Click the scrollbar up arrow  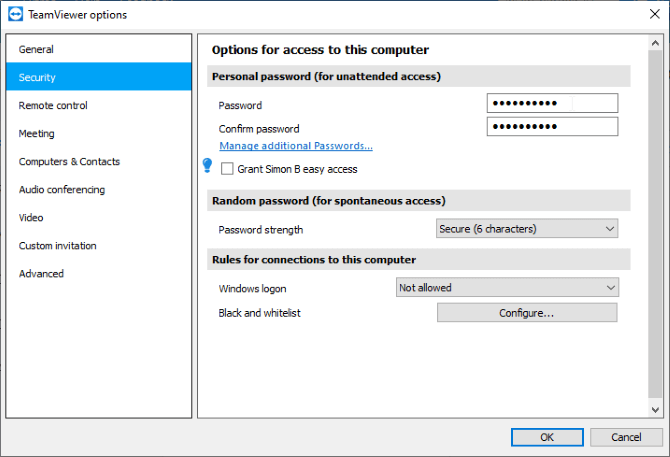coord(655,43)
